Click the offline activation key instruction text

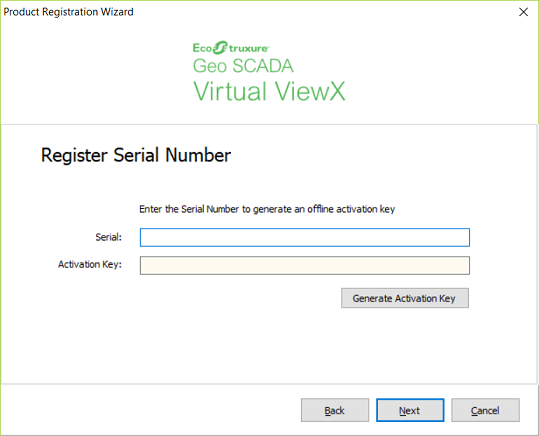click(x=267, y=209)
